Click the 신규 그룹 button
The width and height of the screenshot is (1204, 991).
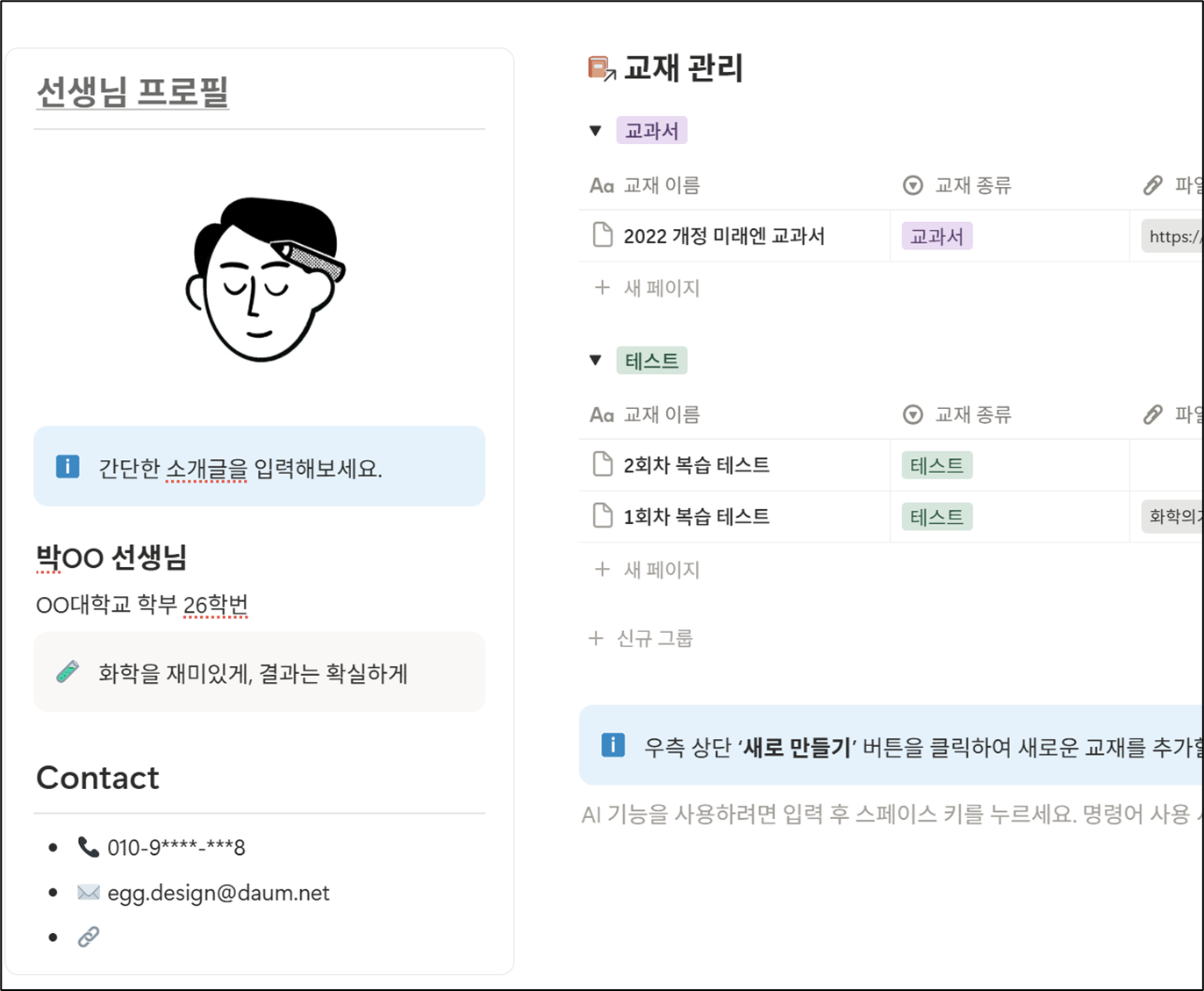tap(641, 638)
